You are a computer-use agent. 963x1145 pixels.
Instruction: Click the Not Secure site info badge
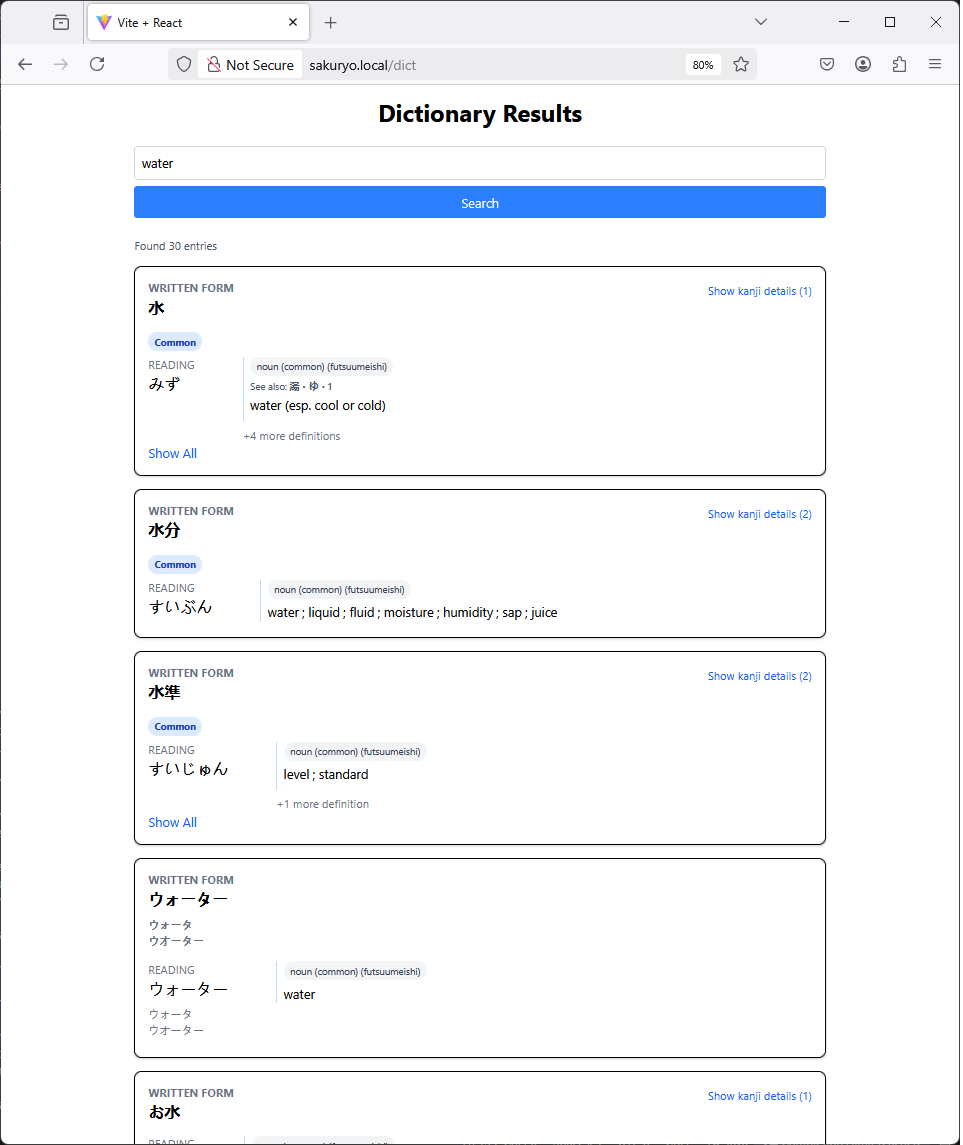point(250,65)
